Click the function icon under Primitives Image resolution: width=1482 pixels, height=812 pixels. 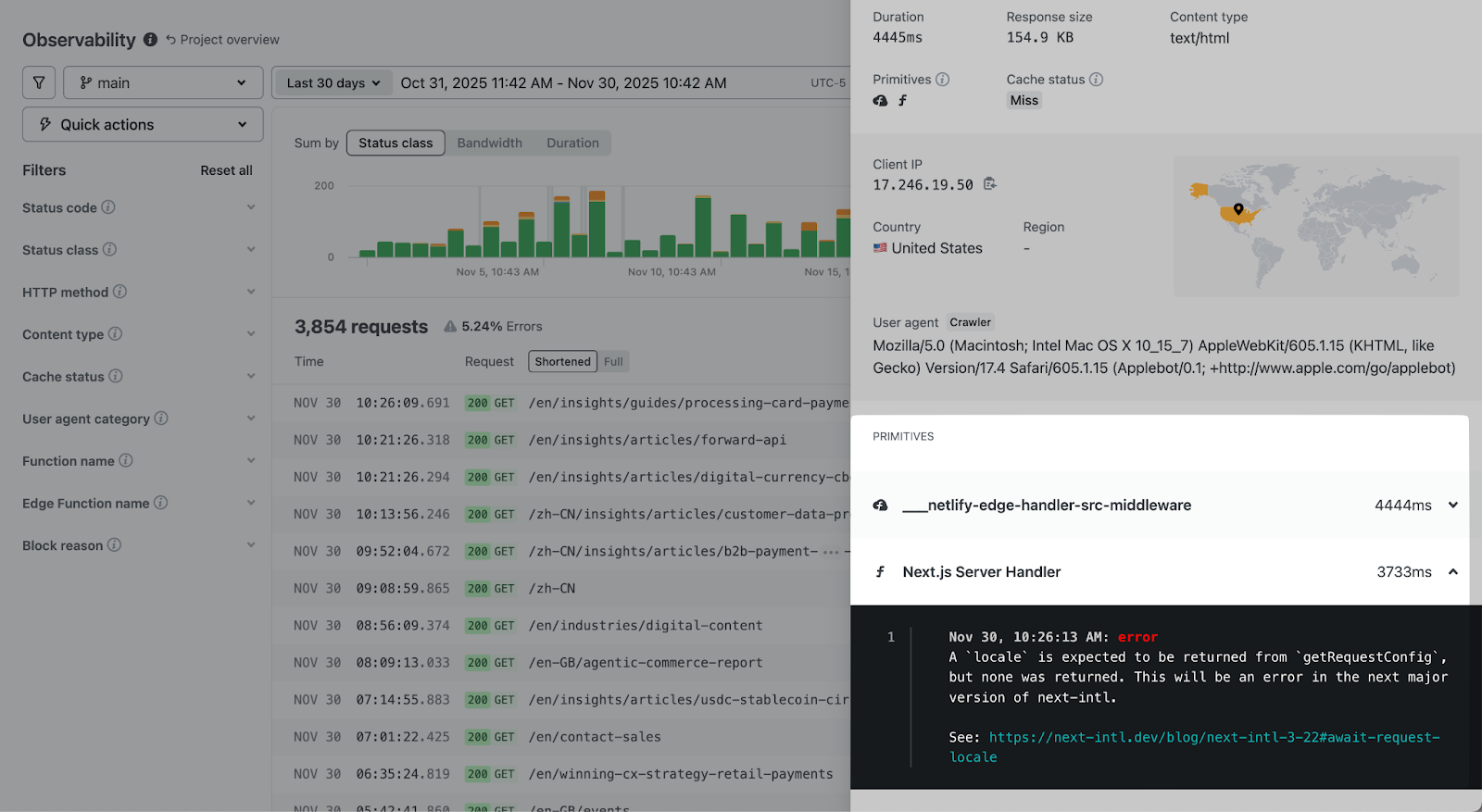(x=902, y=101)
